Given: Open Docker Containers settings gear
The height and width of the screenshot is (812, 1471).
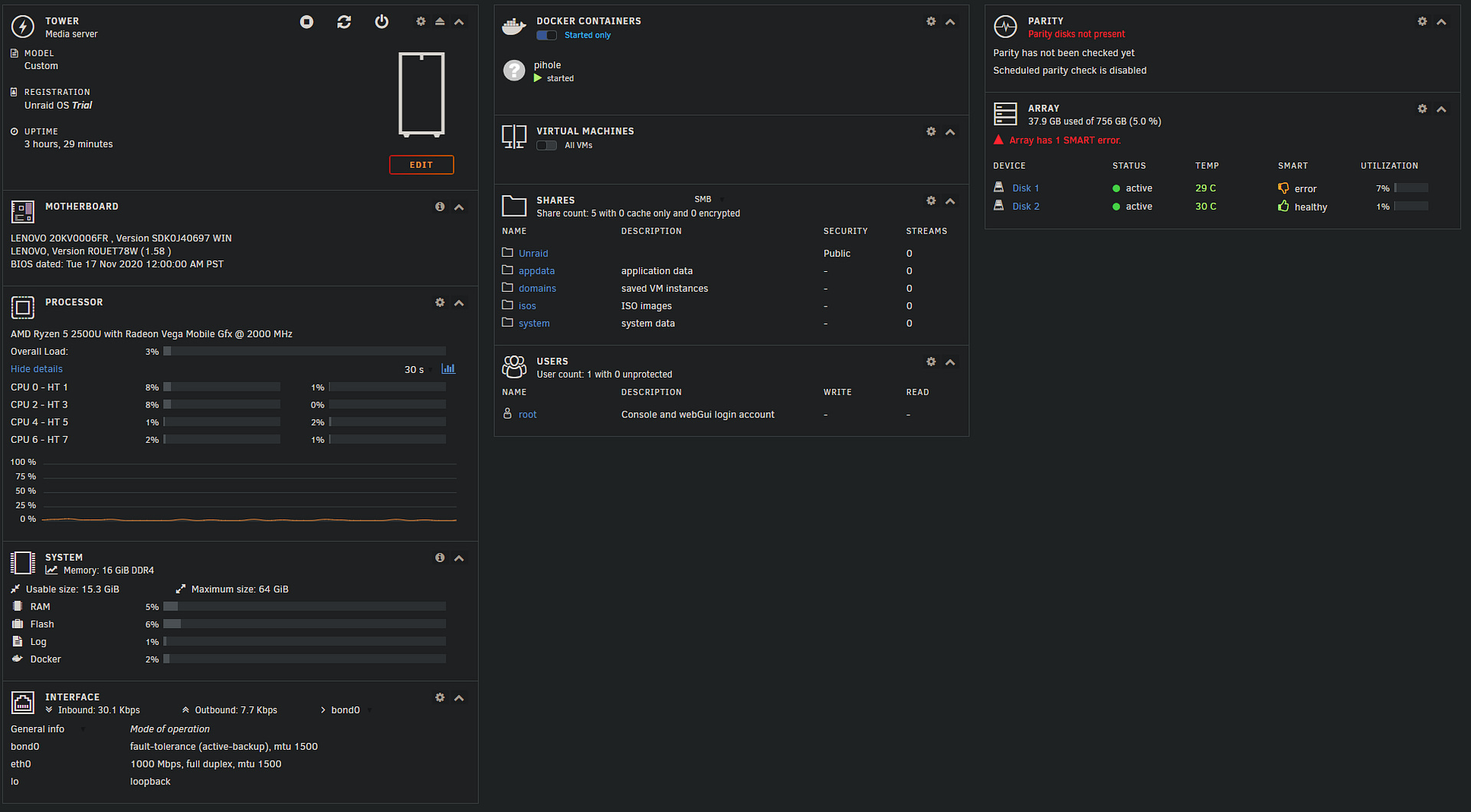Looking at the screenshot, I should [931, 21].
